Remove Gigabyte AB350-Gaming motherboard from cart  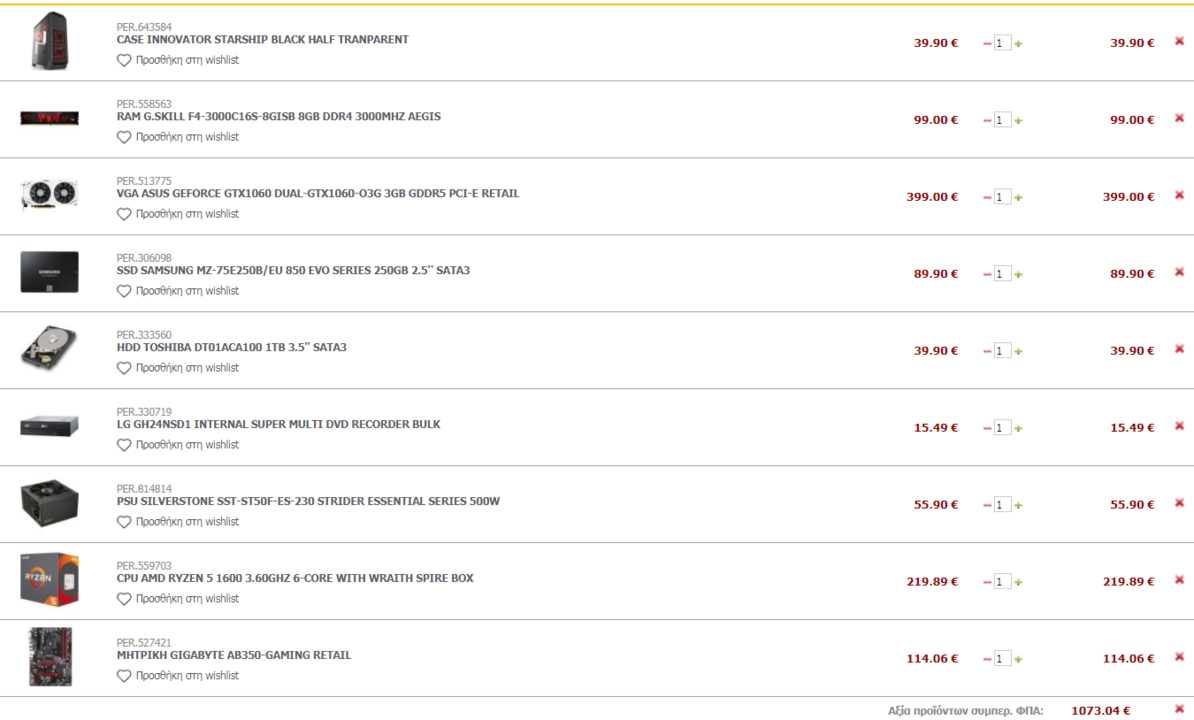(1179, 656)
